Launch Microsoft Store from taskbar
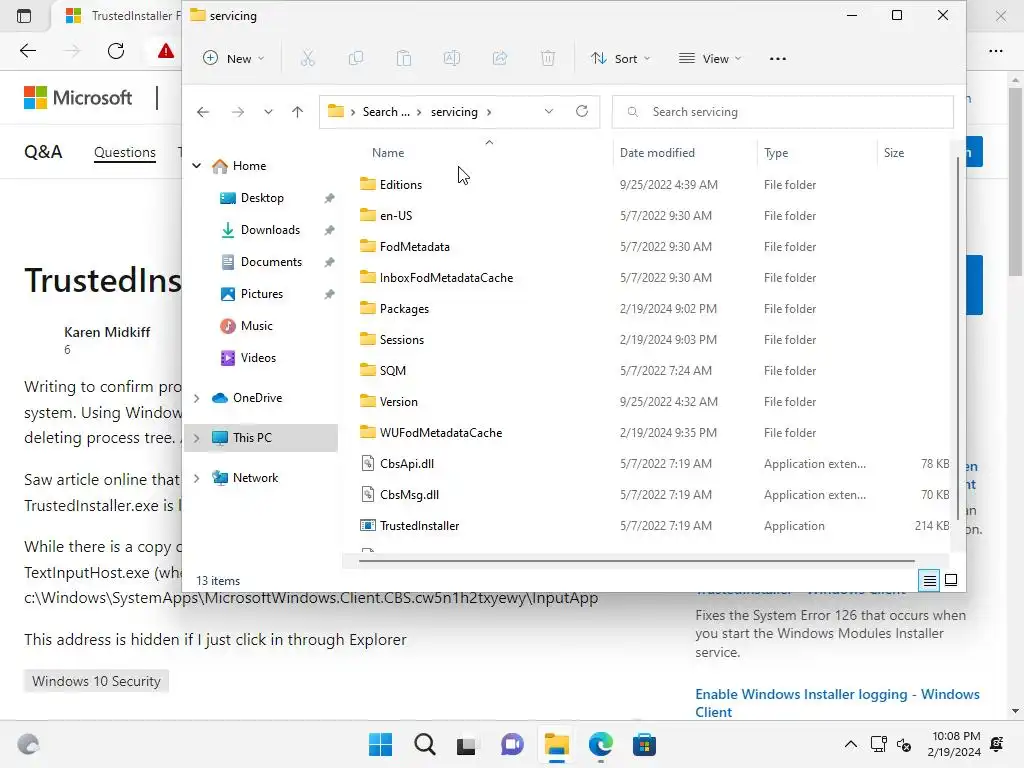The image size is (1024, 768). 644,744
